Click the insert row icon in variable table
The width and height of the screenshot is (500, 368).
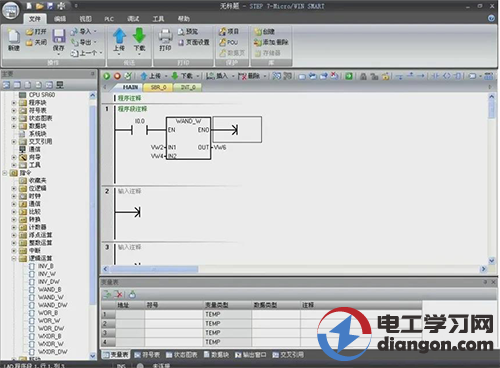click(107, 294)
